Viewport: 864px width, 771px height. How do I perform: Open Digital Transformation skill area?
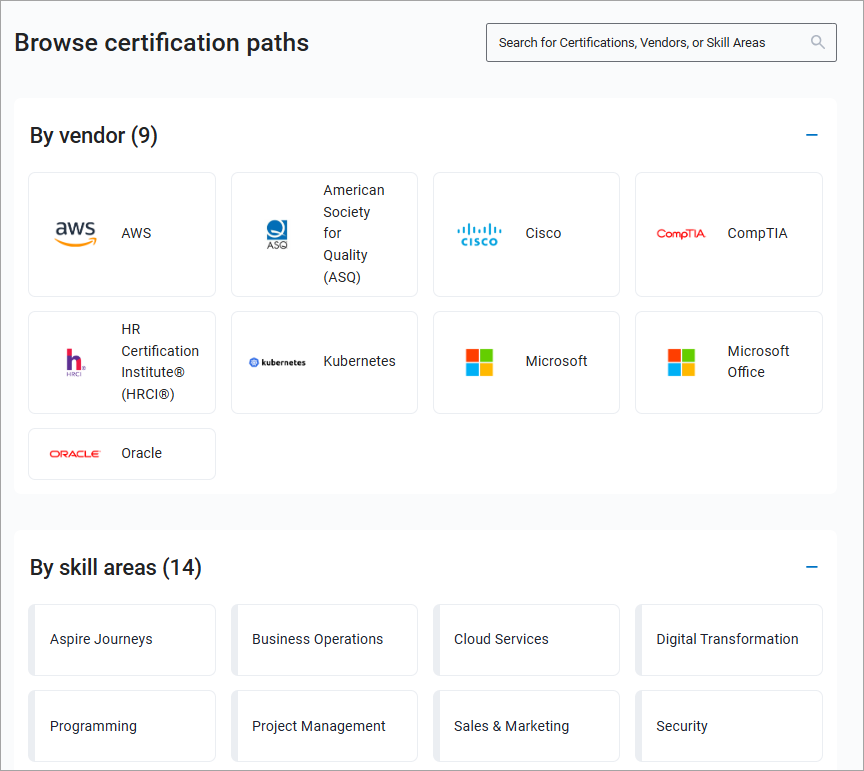[728, 640]
